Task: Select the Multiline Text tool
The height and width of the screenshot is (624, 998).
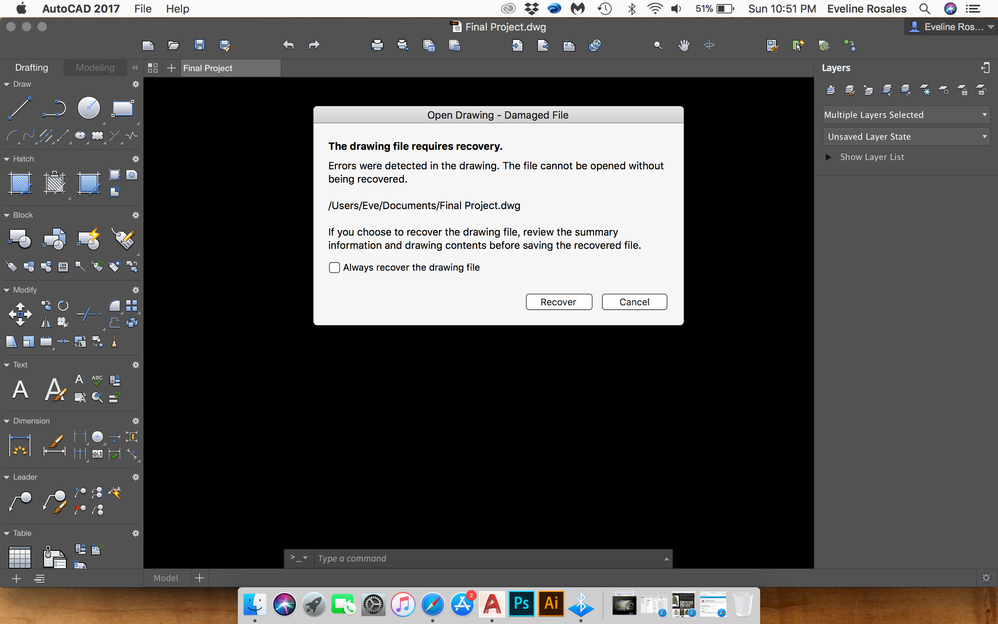Action: point(20,389)
